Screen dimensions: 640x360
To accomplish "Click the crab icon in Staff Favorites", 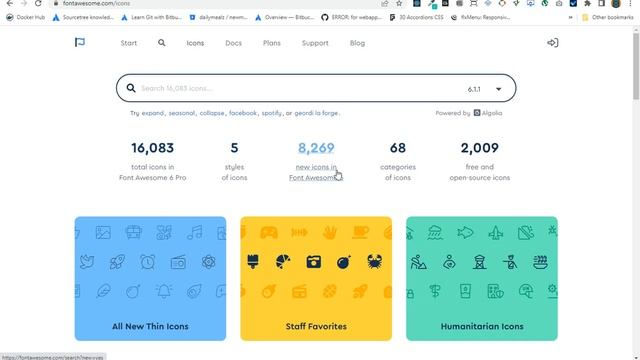I will point(374,262).
